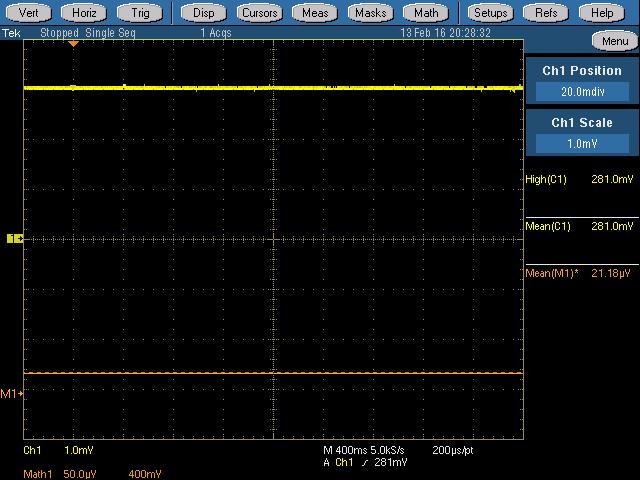Open the Disp menu
This screenshot has width=640, height=480.
pyautogui.click(x=204, y=13)
